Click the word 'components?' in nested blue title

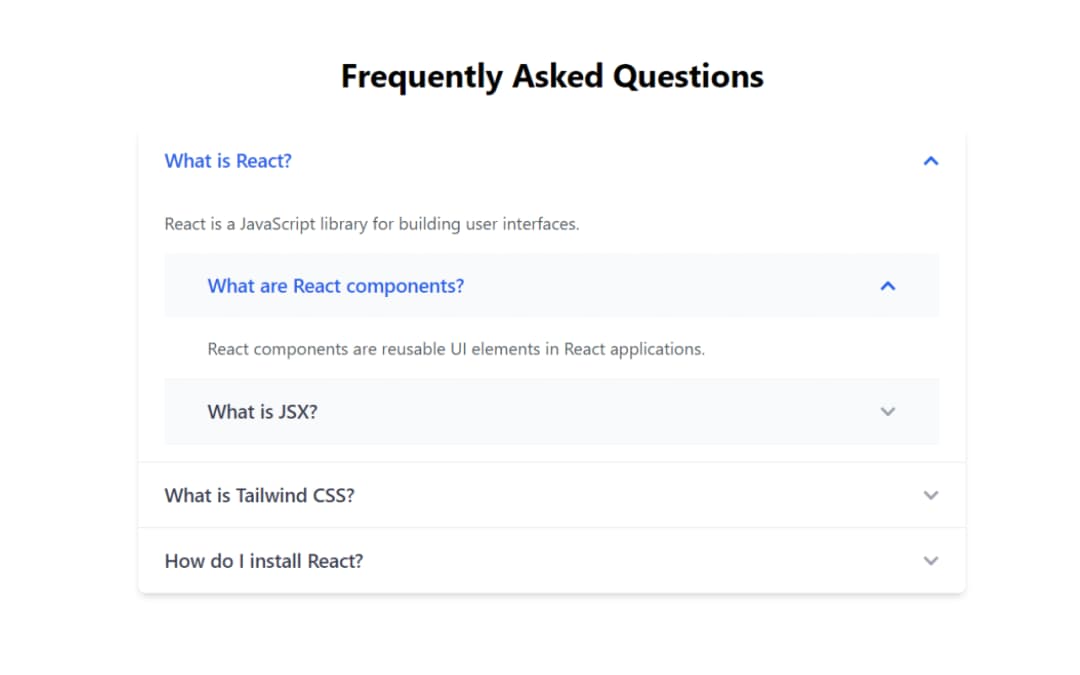pos(406,286)
